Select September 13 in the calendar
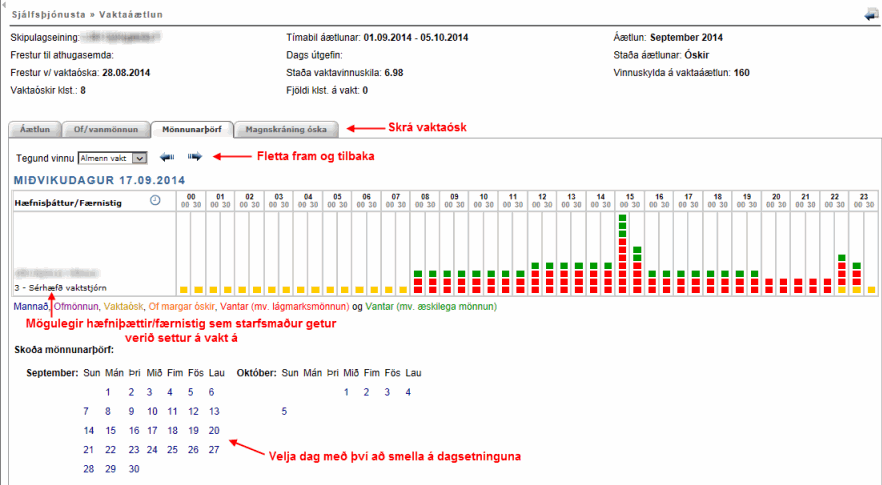The image size is (882, 485). pos(214,411)
